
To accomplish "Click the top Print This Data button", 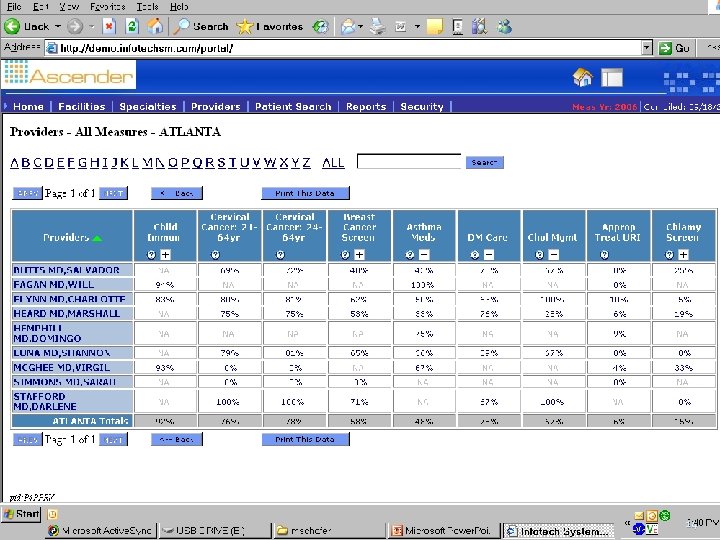I will tap(305, 193).
